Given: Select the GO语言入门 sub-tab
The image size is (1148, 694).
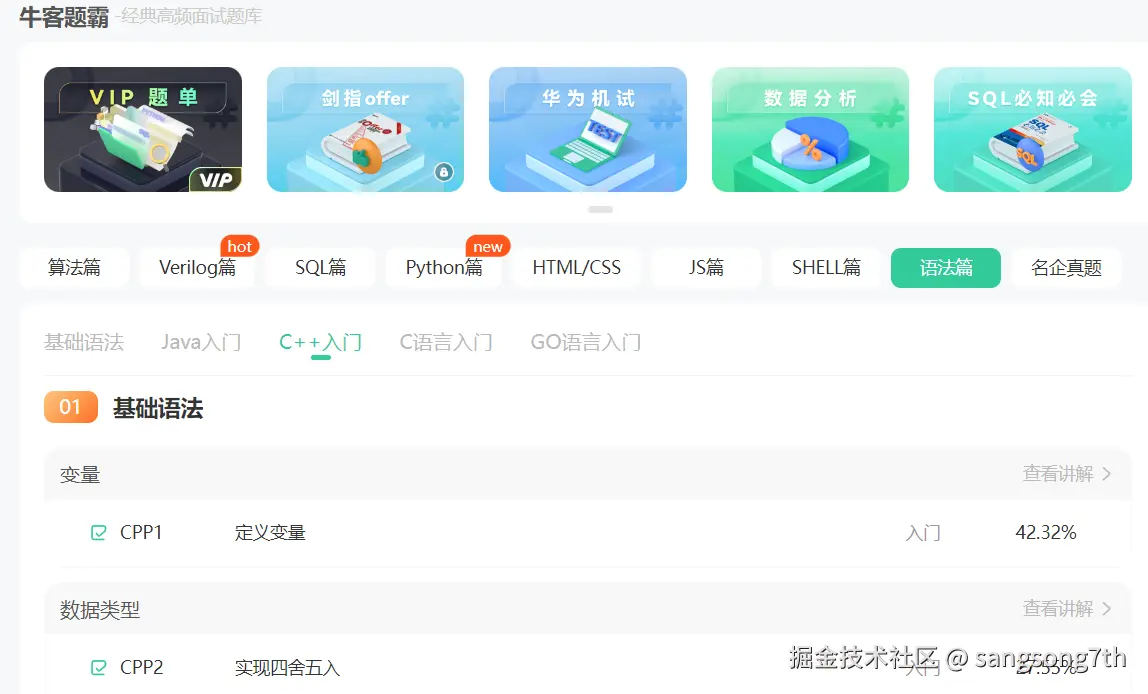Looking at the screenshot, I should pyautogui.click(x=586, y=342).
